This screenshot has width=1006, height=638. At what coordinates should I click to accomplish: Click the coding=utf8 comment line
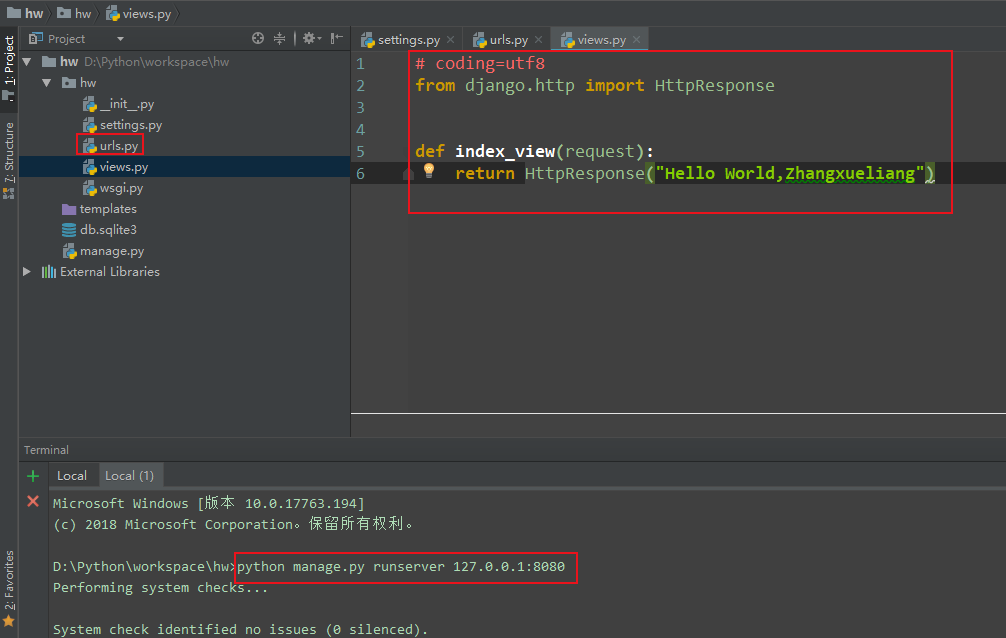point(480,64)
